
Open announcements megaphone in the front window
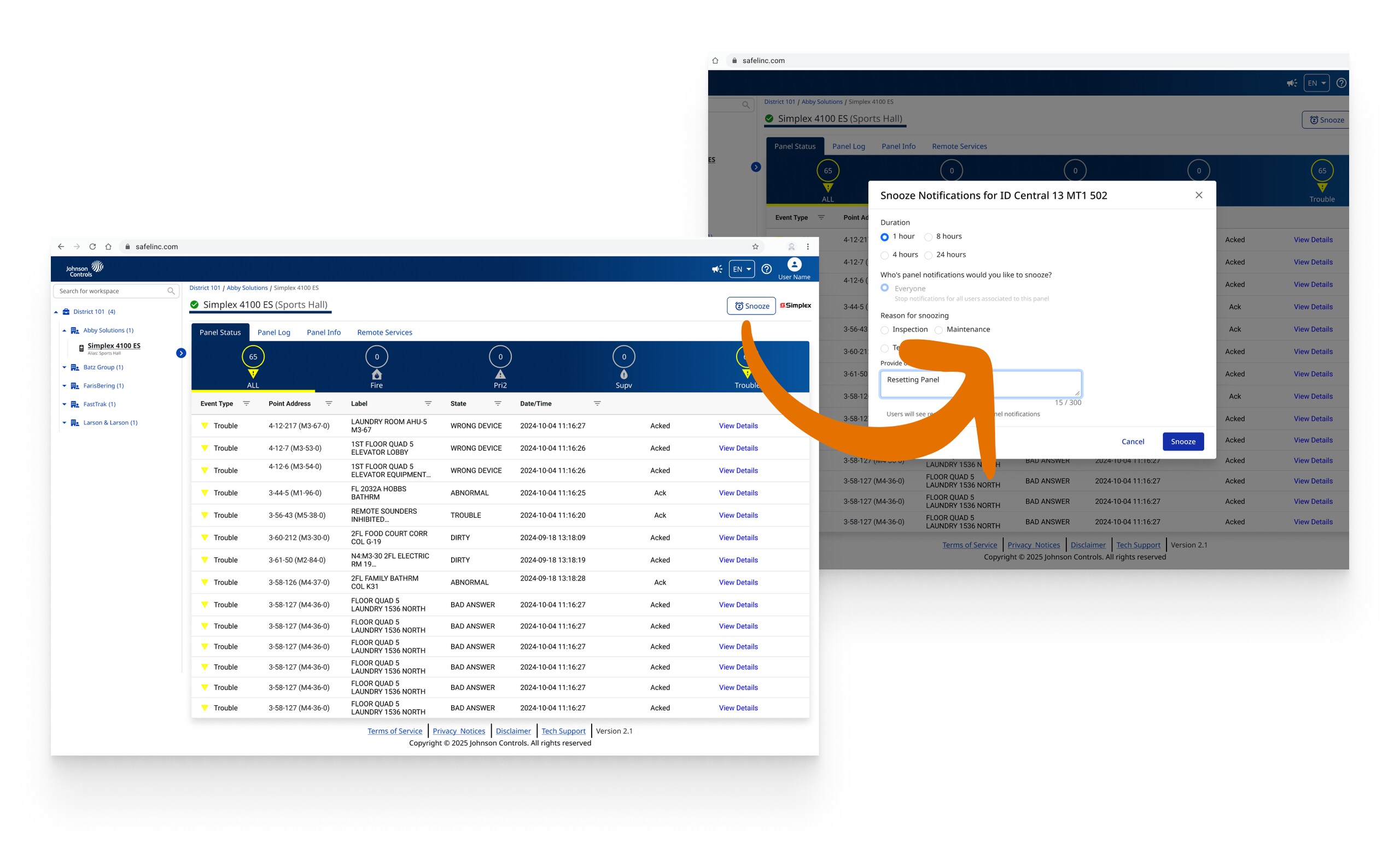[x=717, y=270]
